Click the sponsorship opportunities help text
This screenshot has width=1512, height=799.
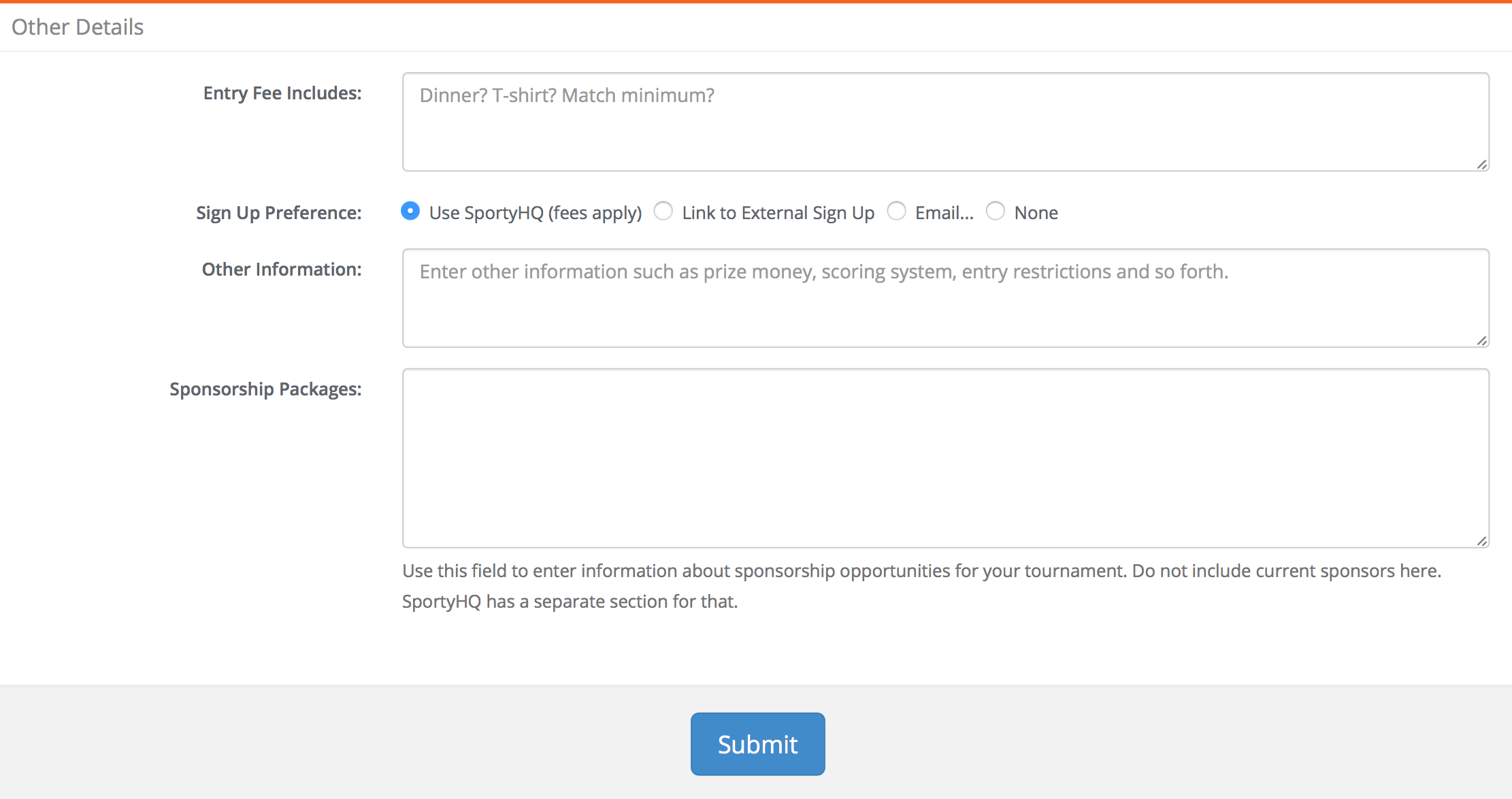click(x=922, y=586)
